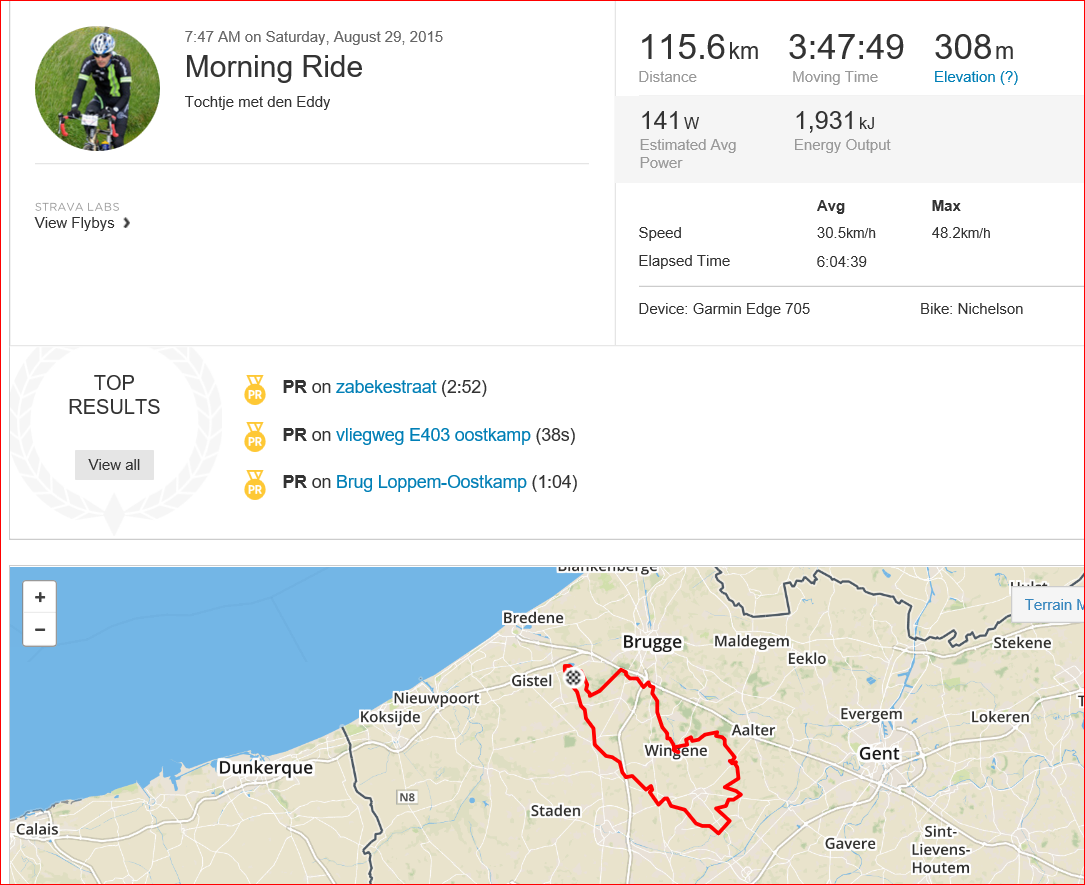Image resolution: width=1085 pixels, height=885 pixels.
Task: Open the vliegweg E403 oostkamp segment
Action: coord(433,435)
